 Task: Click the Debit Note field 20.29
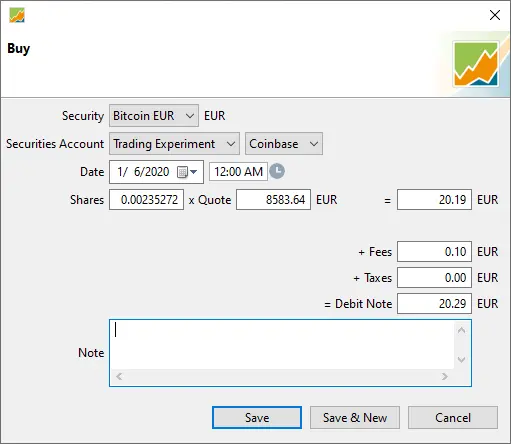[x=434, y=304]
